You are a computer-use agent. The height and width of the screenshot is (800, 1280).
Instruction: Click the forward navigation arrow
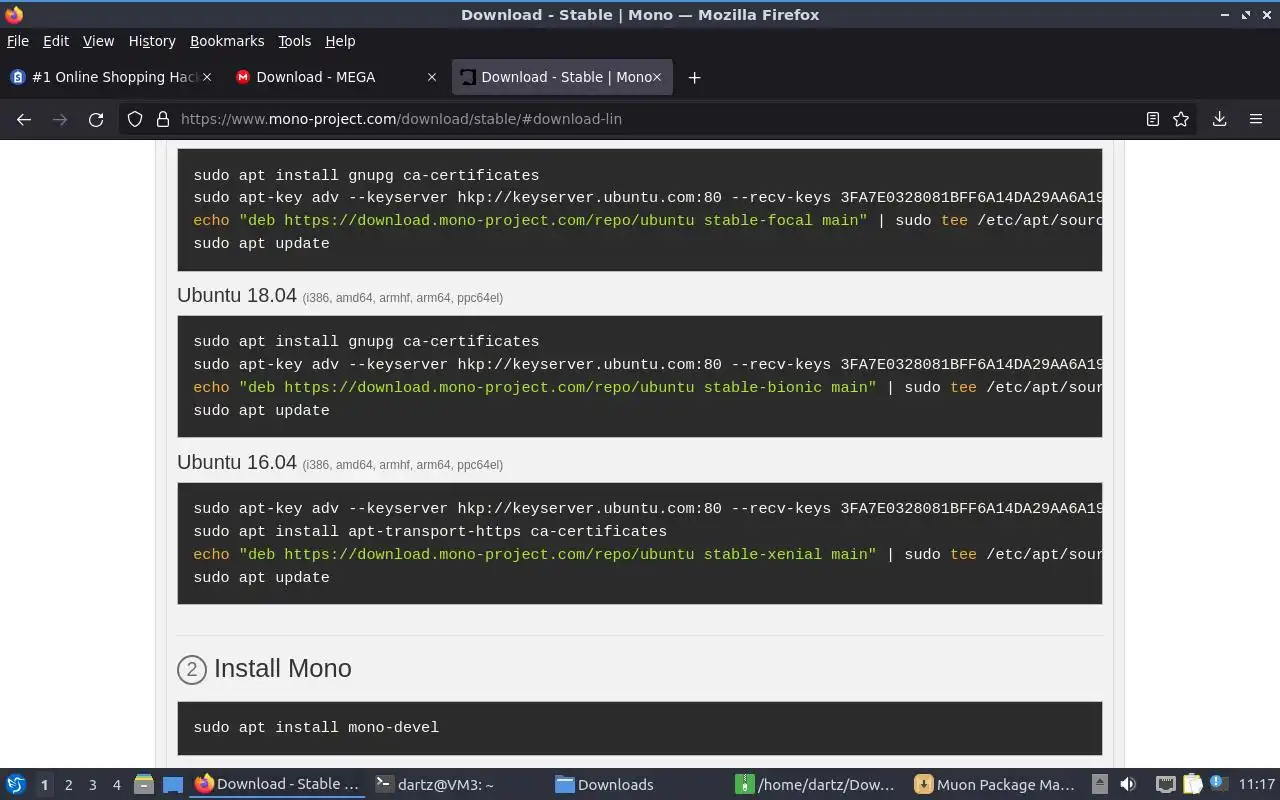[x=60, y=119]
